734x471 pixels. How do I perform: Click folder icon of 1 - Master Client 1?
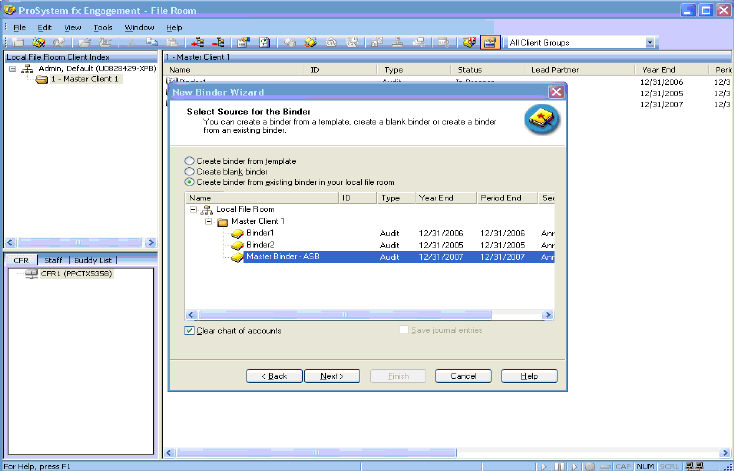coord(41,79)
